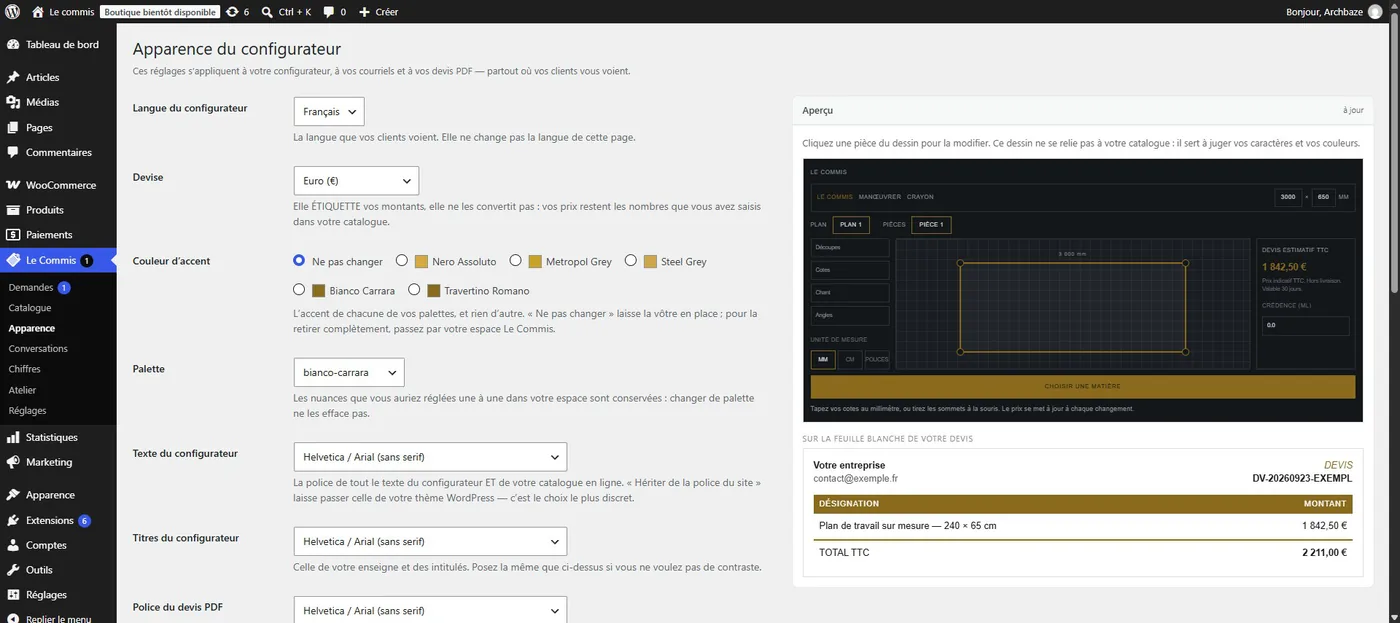Select the Nero Assoluto accent radio
This screenshot has height=623, width=1400.
click(402, 261)
